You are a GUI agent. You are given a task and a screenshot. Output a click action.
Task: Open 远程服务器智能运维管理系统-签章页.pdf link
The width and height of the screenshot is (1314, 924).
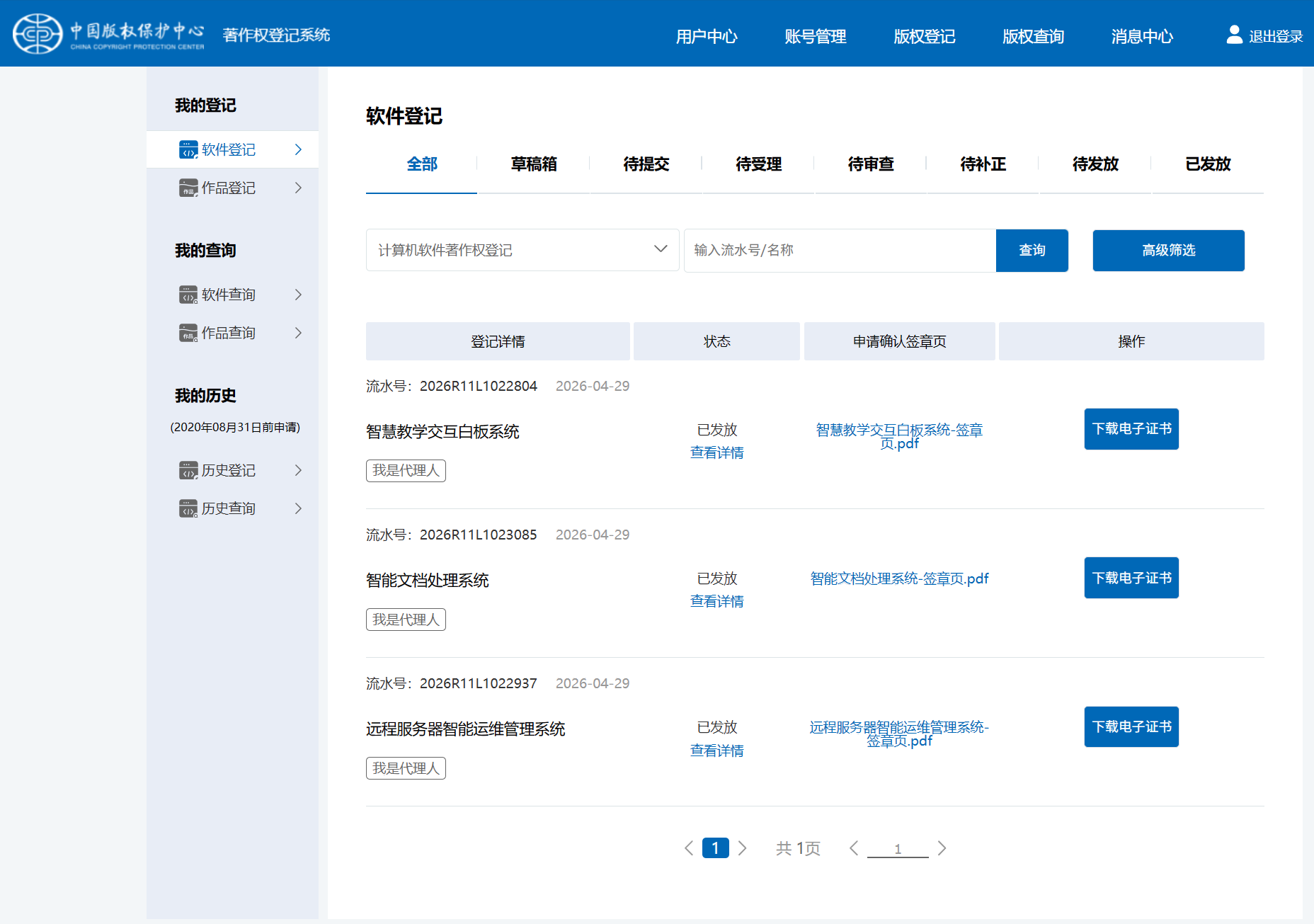(899, 734)
